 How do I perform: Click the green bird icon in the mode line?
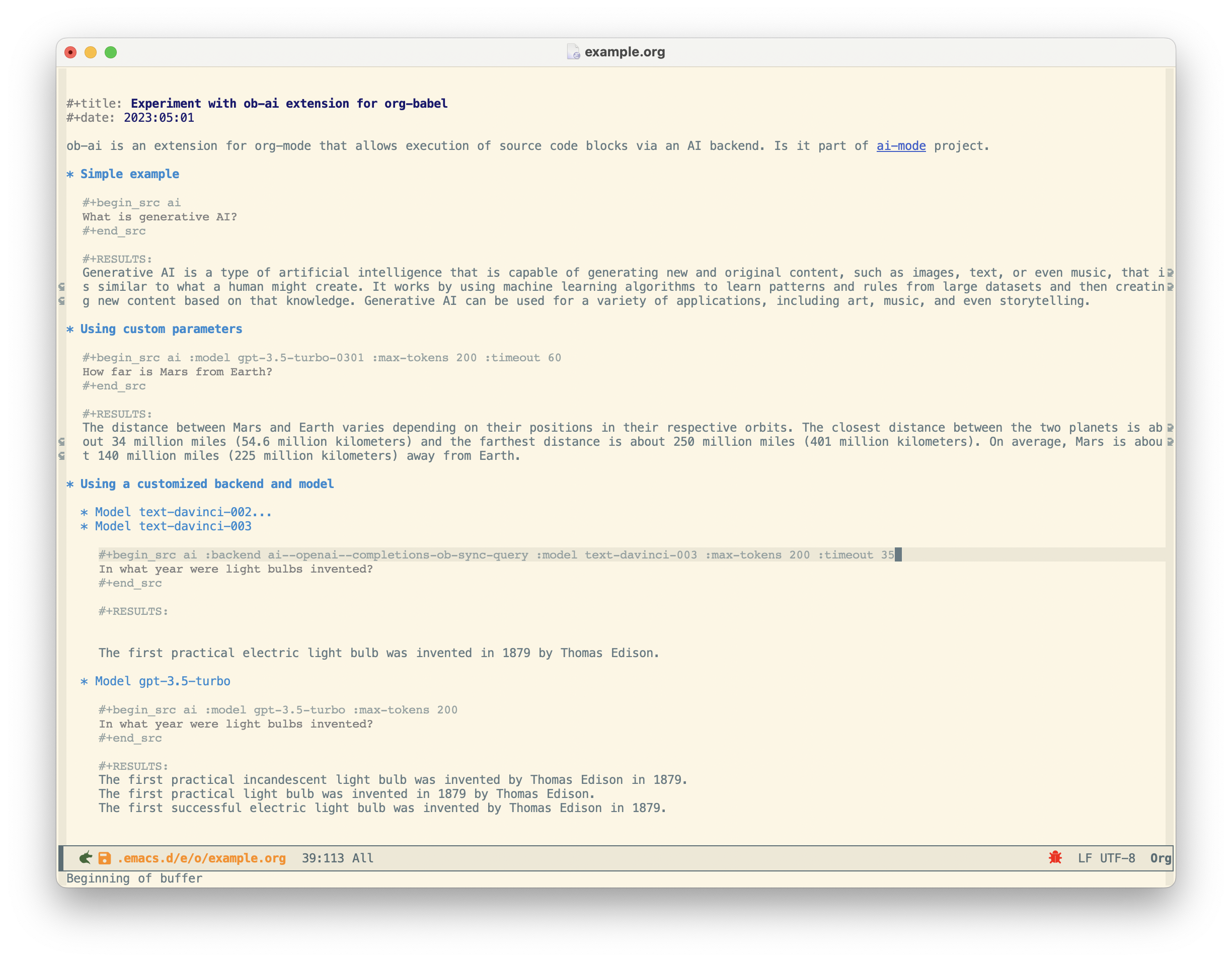86,858
